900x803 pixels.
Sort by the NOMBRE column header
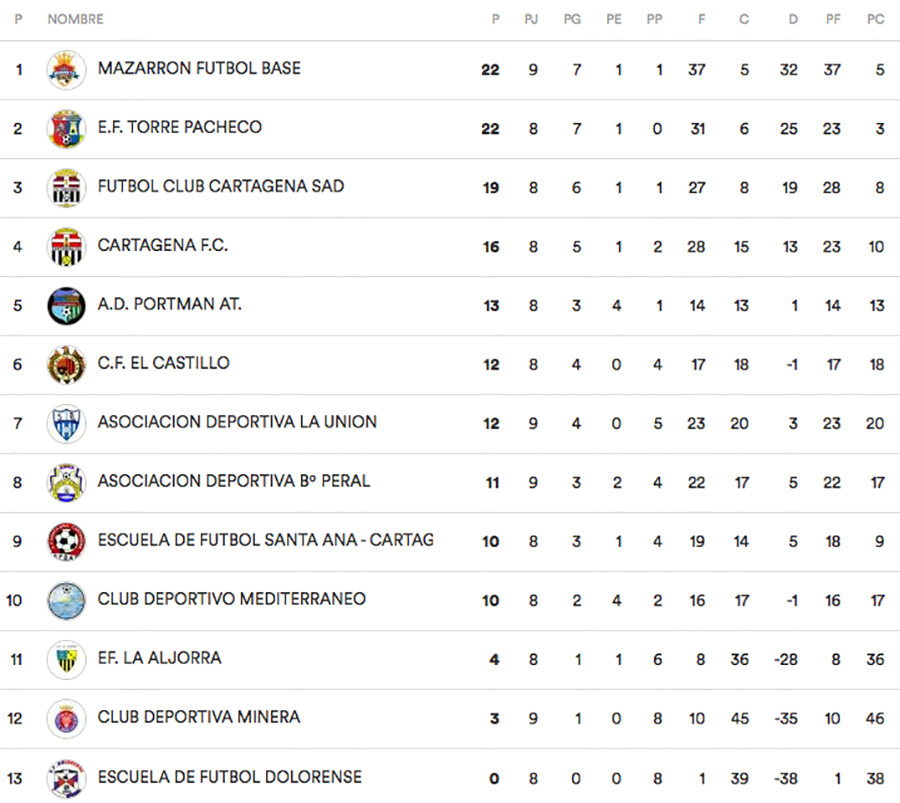(x=75, y=19)
